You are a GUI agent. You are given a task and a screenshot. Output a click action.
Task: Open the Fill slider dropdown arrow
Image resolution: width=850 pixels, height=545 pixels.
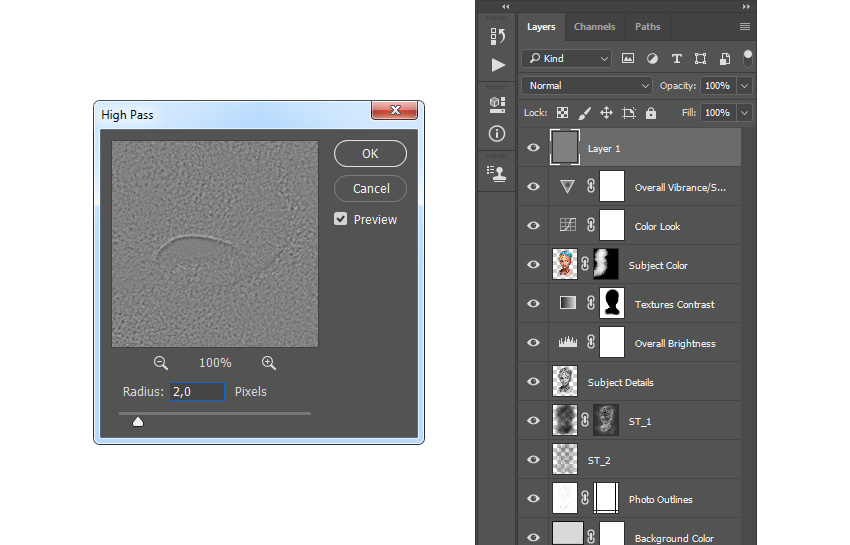tap(745, 113)
